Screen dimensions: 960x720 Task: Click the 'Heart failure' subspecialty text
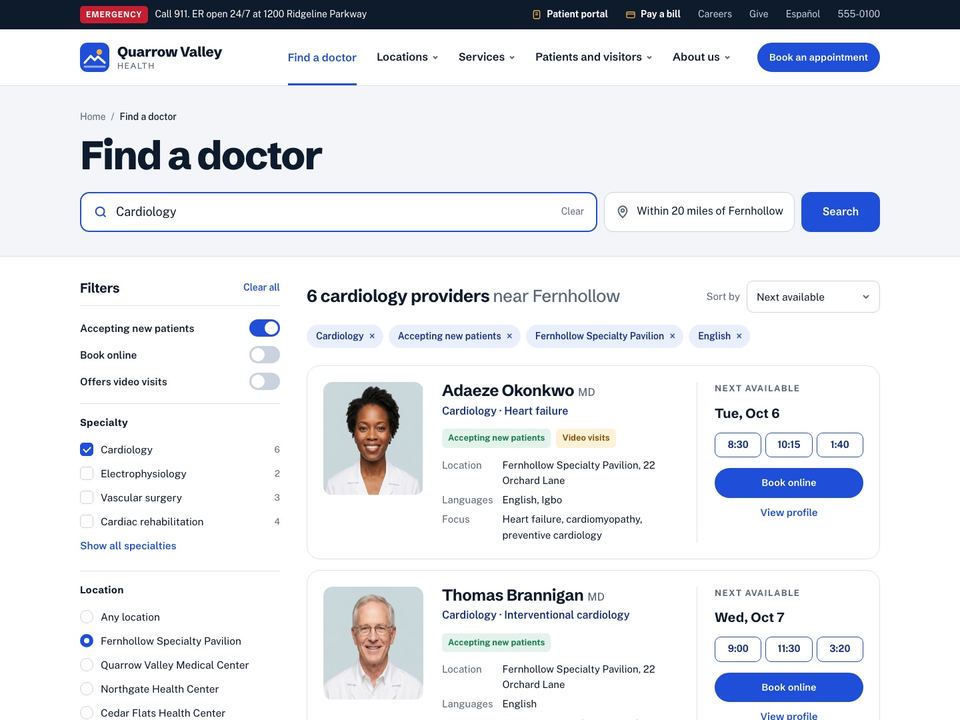coord(536,411)
